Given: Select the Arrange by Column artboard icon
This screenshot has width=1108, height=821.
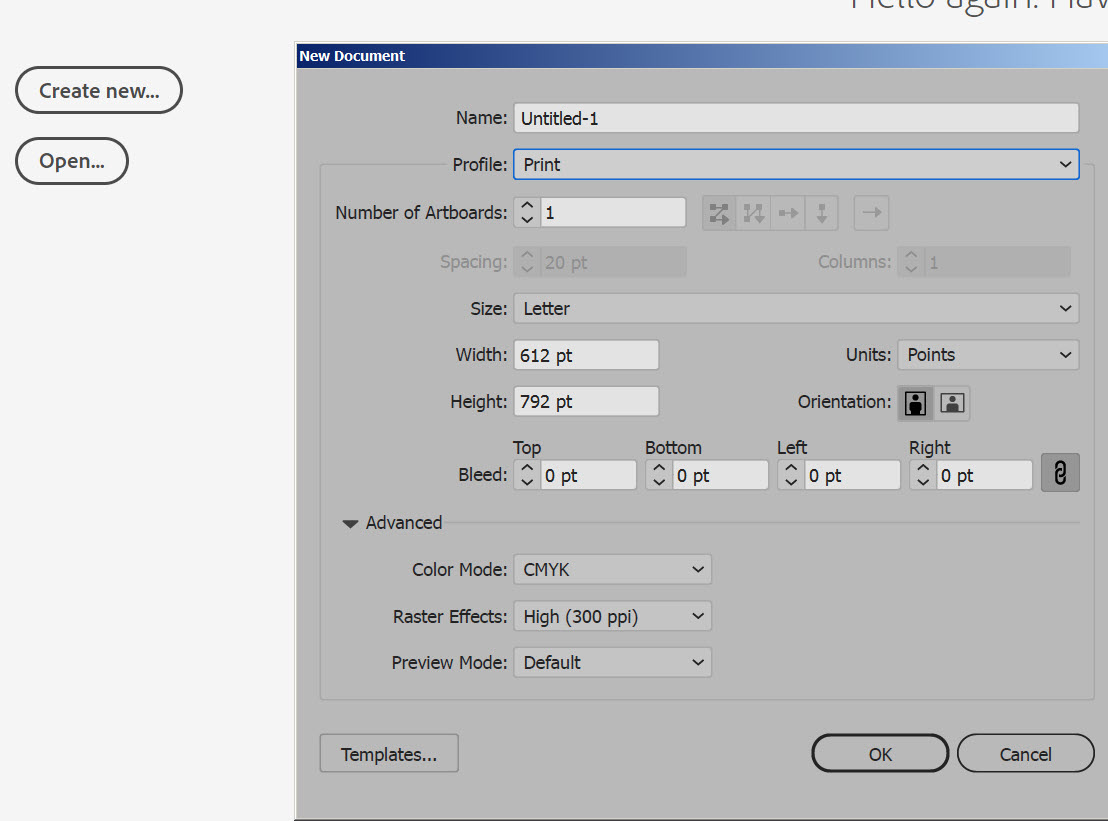Looking at the screenshot, I should (x=821, y=213).
